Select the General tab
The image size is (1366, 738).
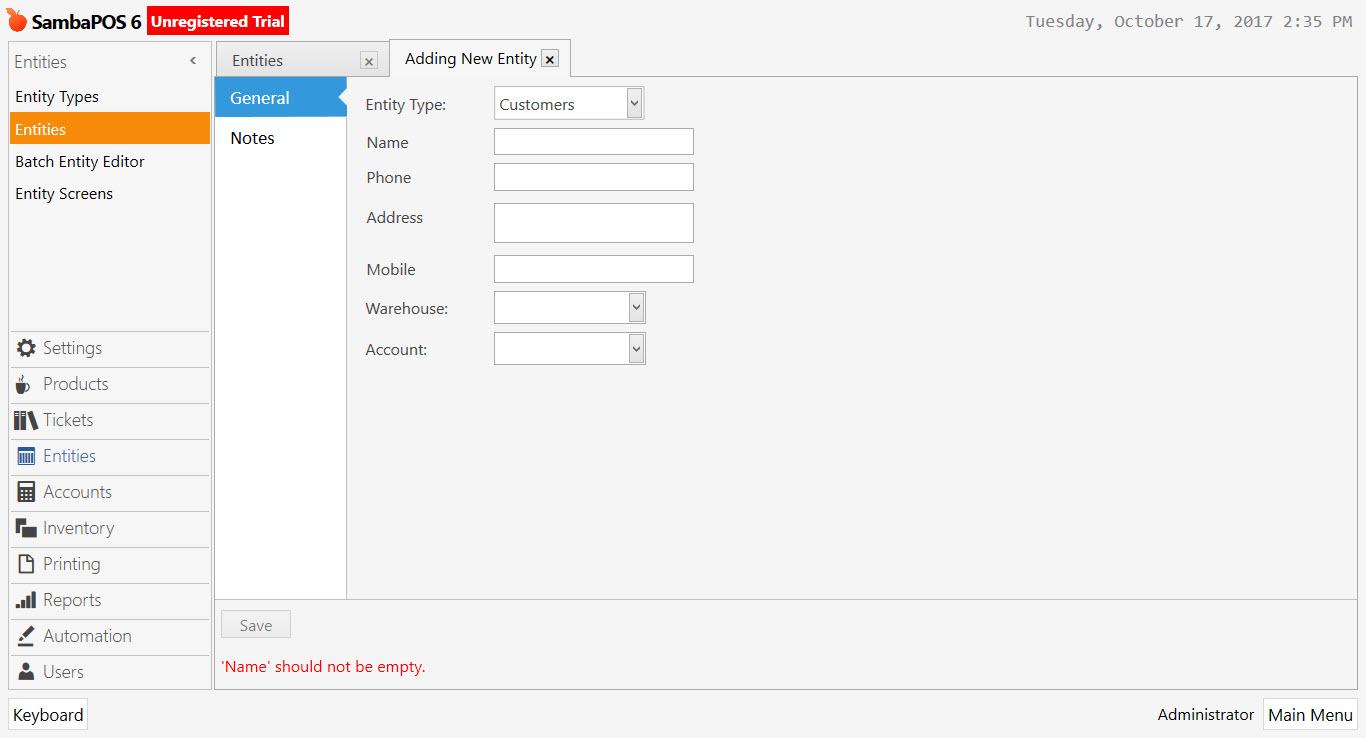260,98
